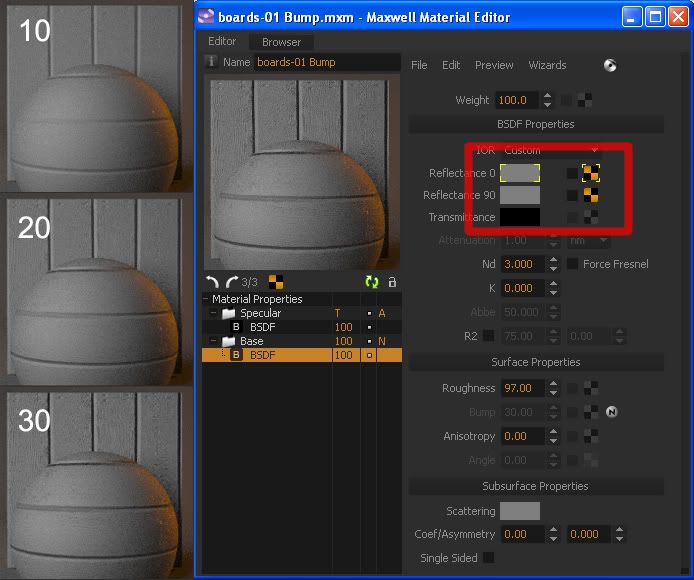This screenshot has width=694, height=580.
Task: Click the B icon of highlighted BSDF row
Action: tap(236, 355)
